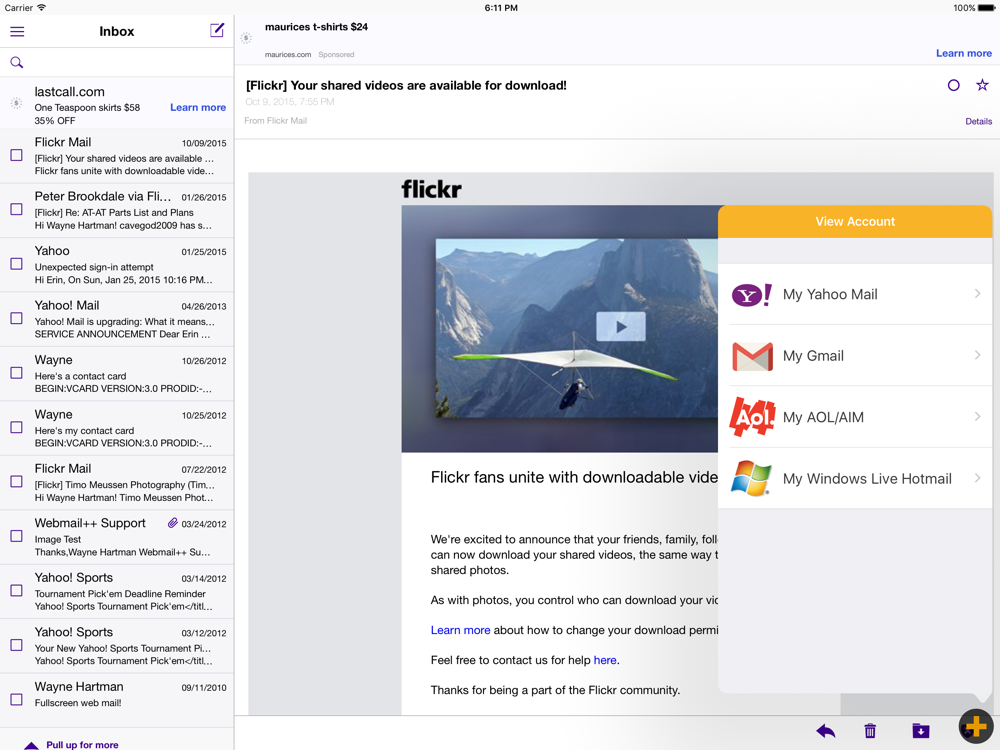Tick Webmail++ Support email checkbox

coord(17,536)
